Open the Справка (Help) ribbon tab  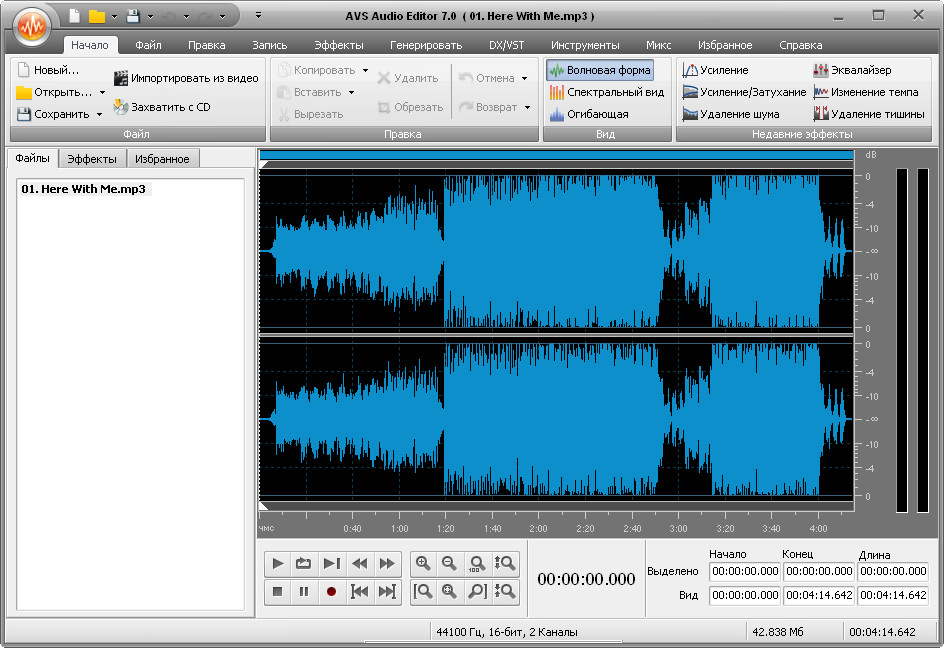click(801, 45)
